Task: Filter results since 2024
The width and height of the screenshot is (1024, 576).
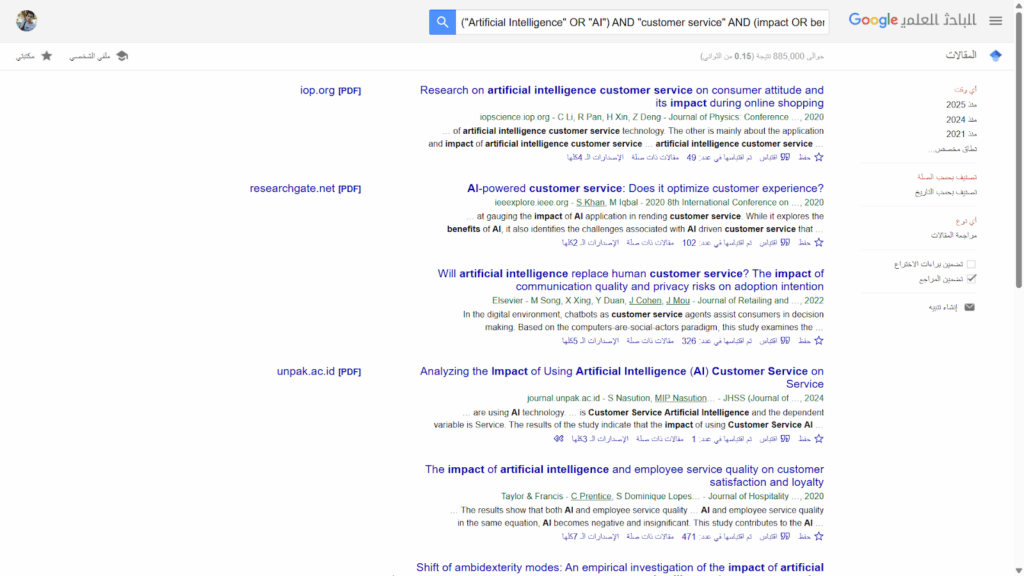Action: pos(961,120)
